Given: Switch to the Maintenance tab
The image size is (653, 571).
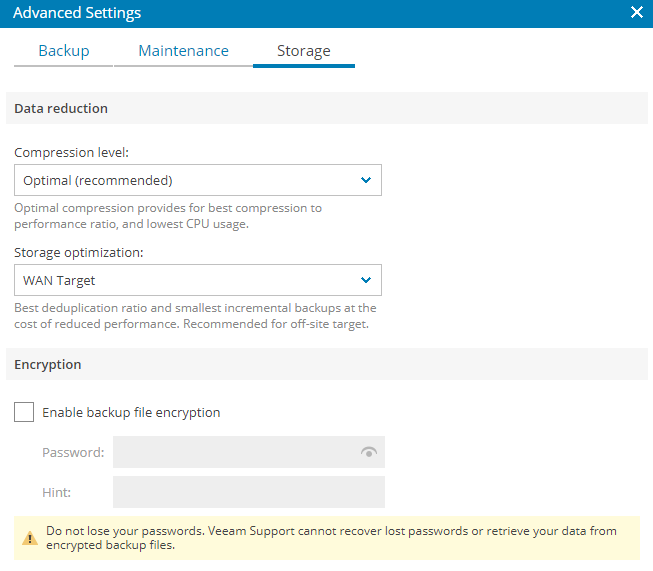Looking at the screenshot, I should (x=183, y=51).
